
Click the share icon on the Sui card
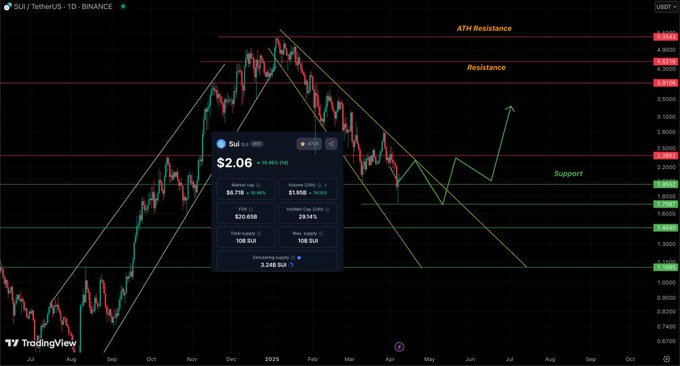331,144
